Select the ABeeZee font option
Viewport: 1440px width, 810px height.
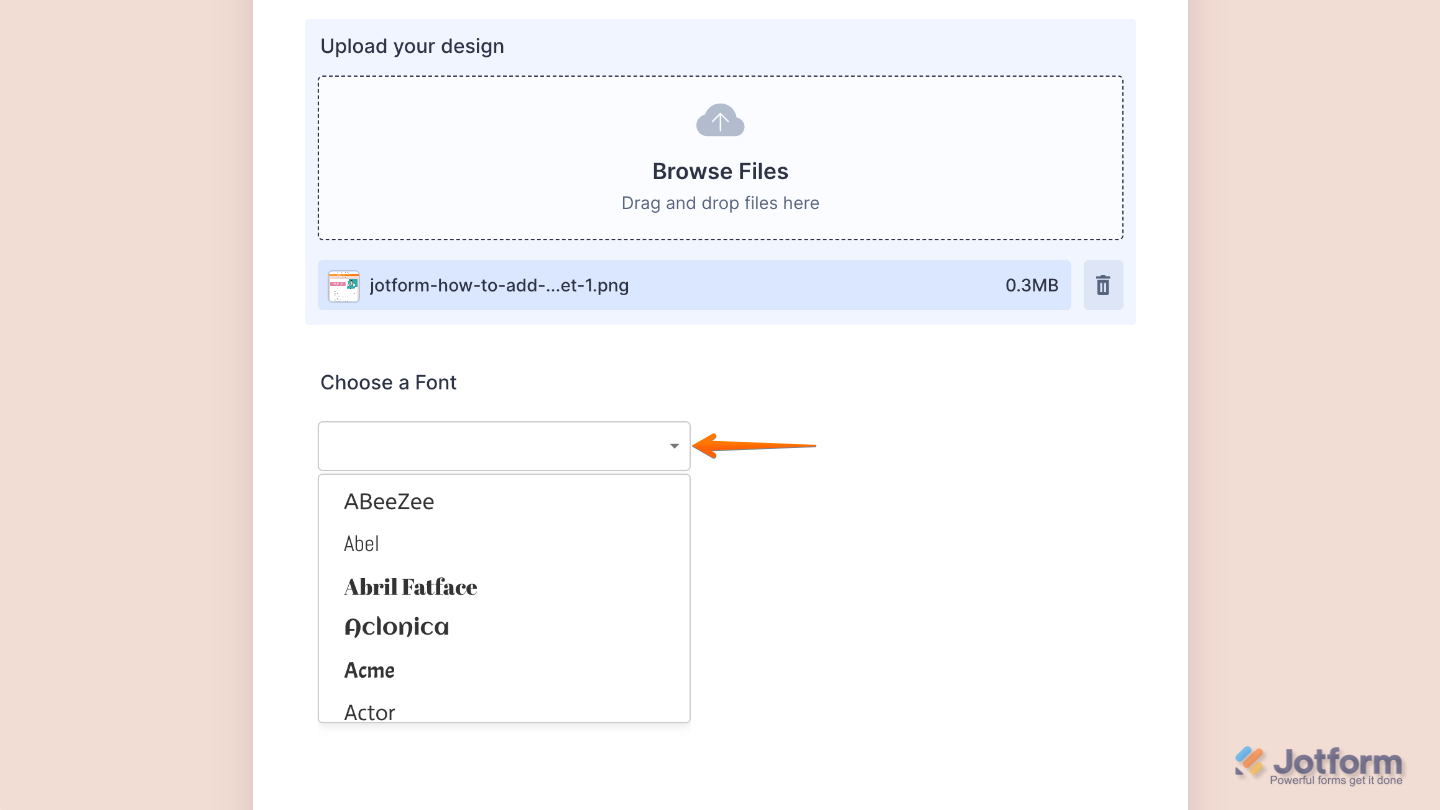pos(389,501)
